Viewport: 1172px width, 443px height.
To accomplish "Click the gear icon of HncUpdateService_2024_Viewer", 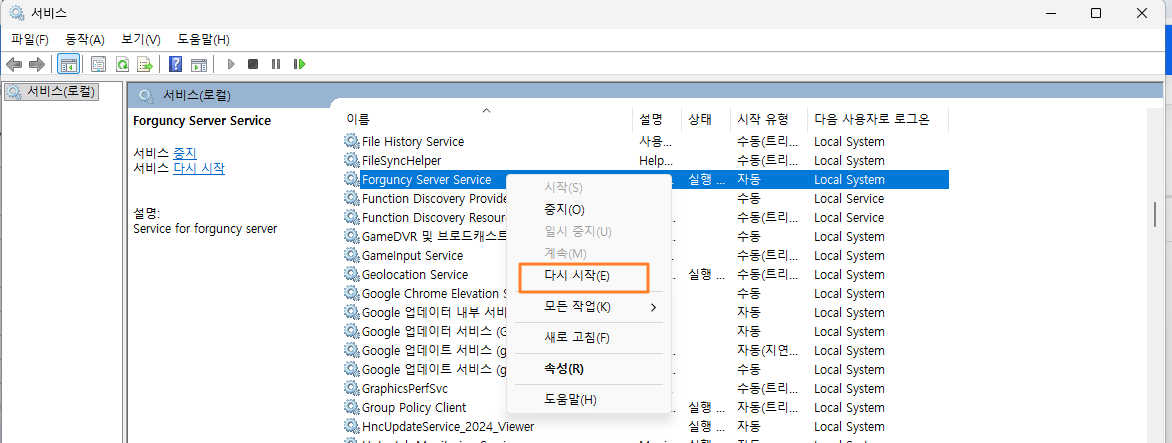I will point(351,427).
